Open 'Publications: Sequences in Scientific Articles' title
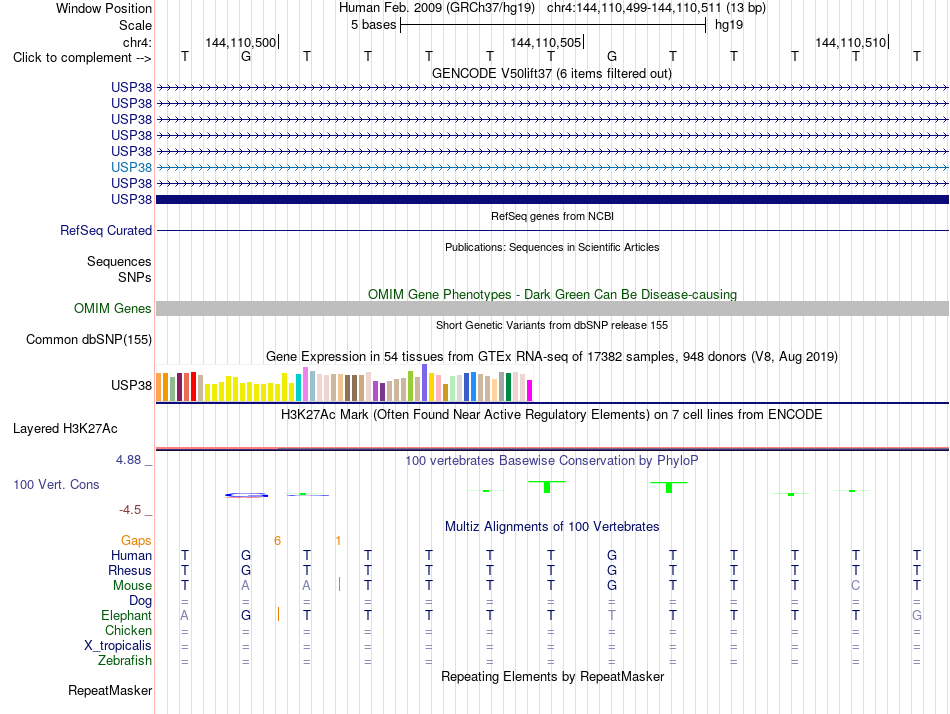Image resolution: width=950 pixels, height=714 pixels. [x=552, y=247]
